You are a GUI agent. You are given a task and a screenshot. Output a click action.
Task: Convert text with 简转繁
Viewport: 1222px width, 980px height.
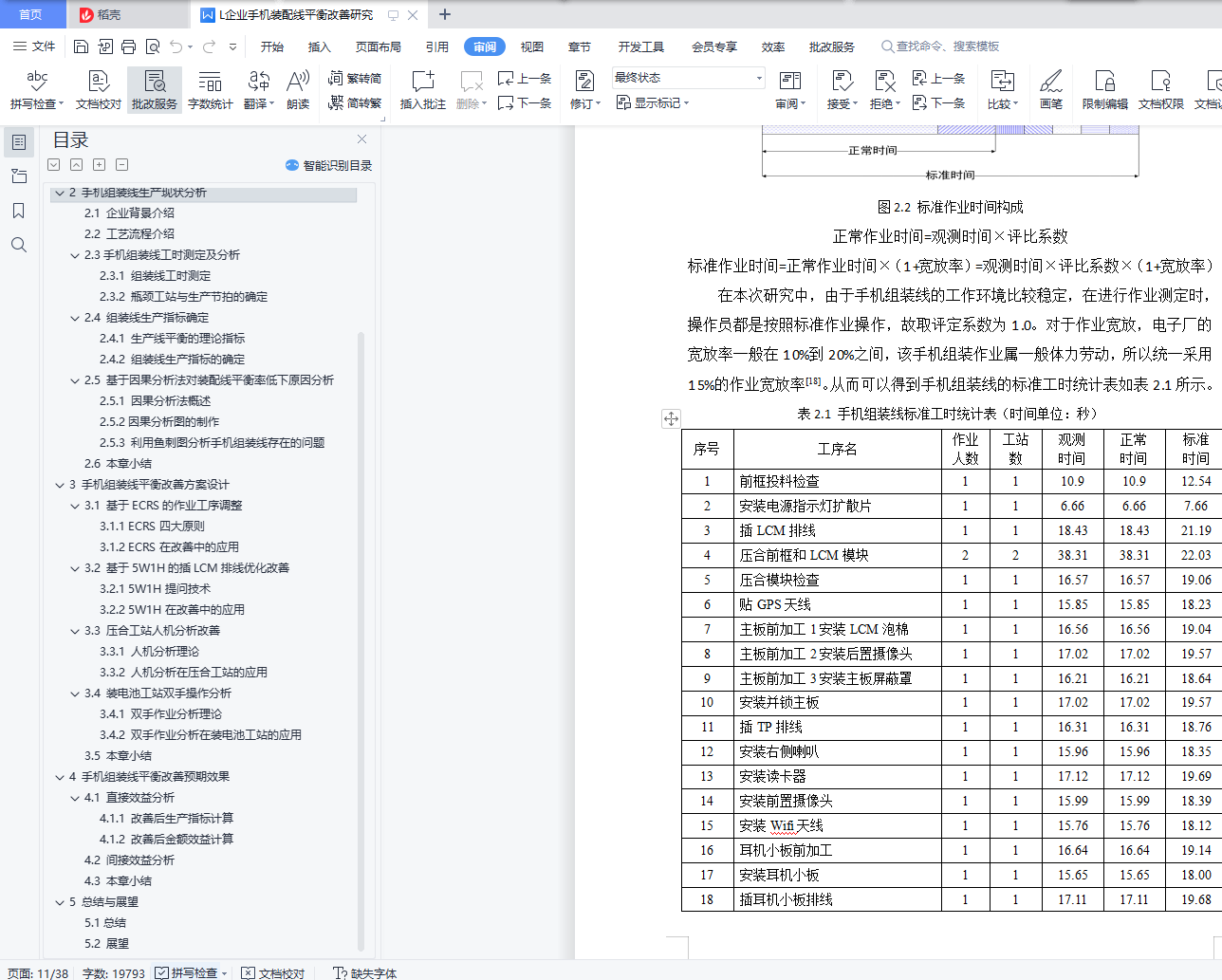[x=355, y=103]
